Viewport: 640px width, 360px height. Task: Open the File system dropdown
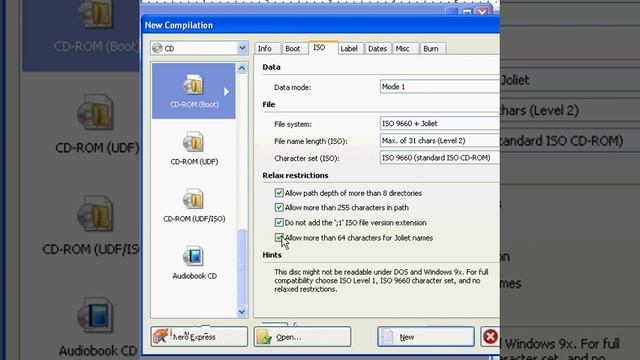tap(440, 123)
